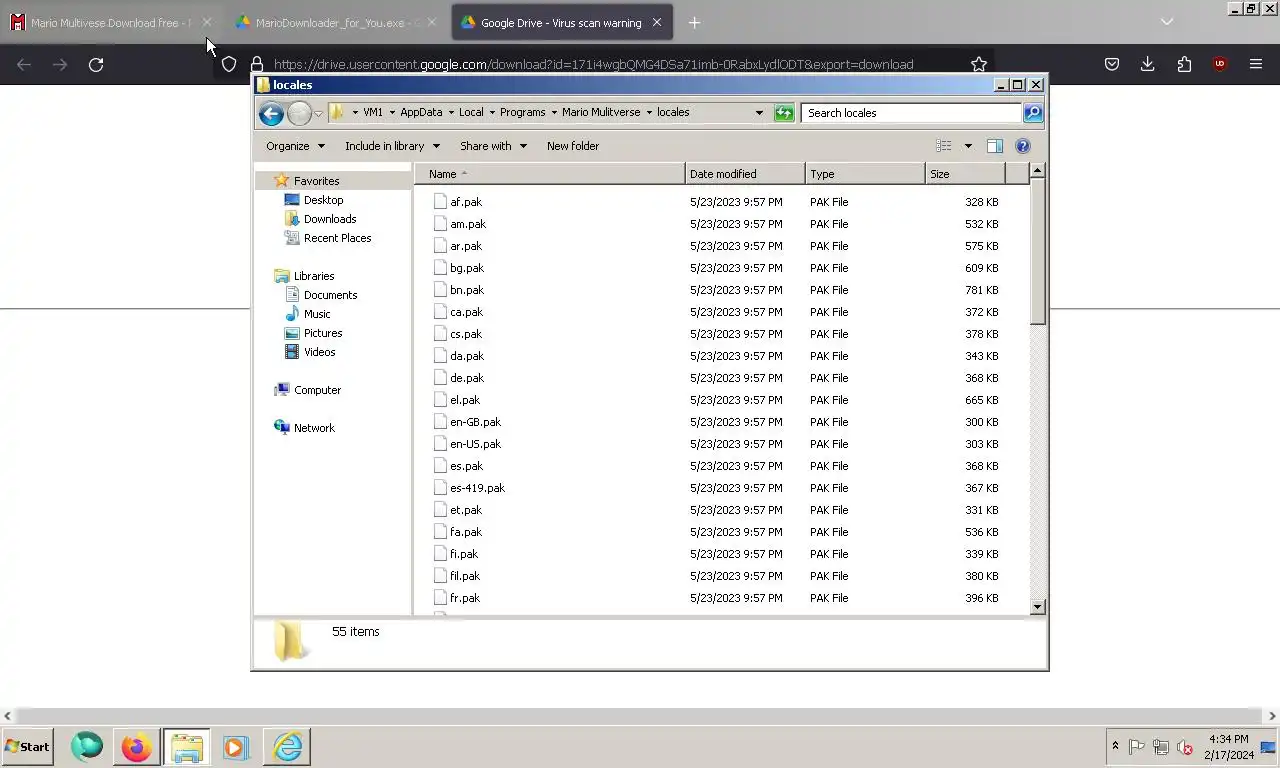
Task: Select Documents library
Action: click(330, 295)
